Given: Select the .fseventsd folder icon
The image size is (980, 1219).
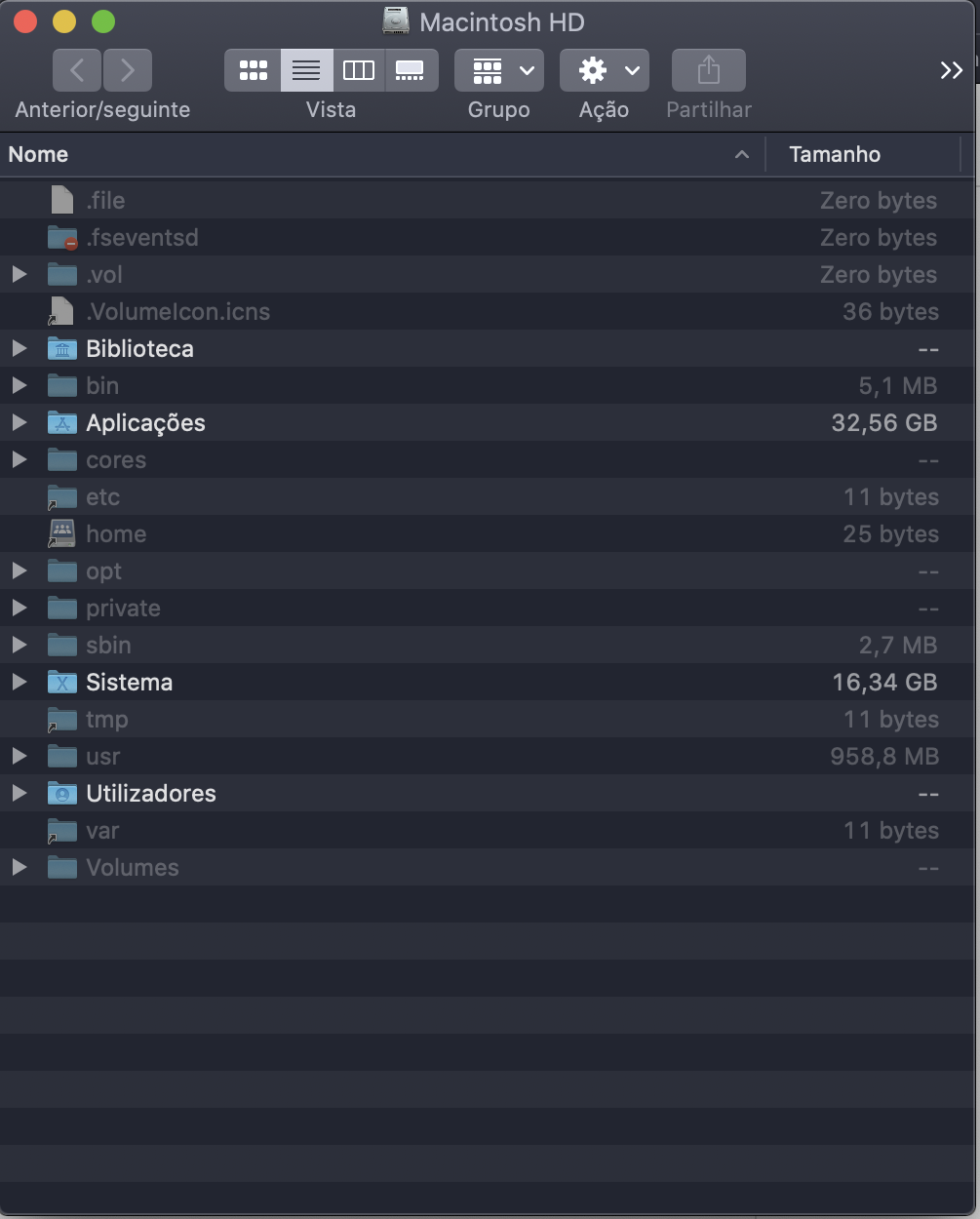Looking at the screenshot, I should (62, 237).
